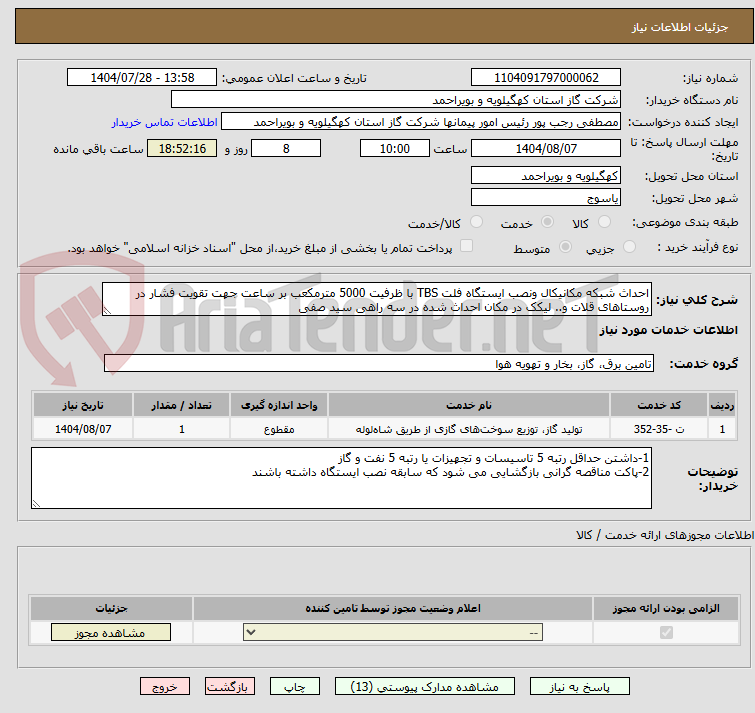Click the چاپ print button
Viewport: 755px width, 713px height.
pos(295,687)
